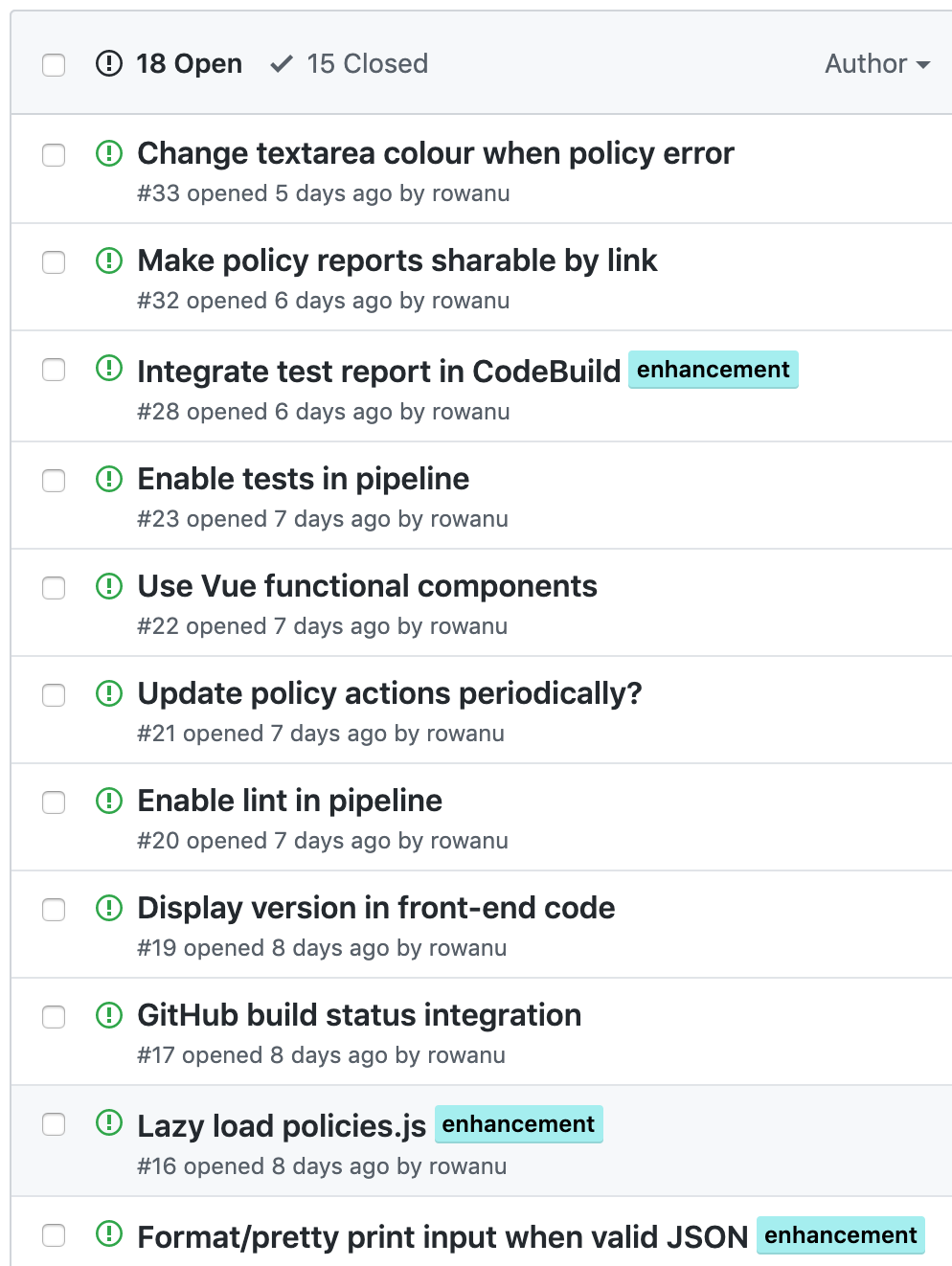Click open issue icon beside 'Change textarea colour'
Image resolution: width=952 pixels, height=1266 pixels.
(x=109, y=153)
